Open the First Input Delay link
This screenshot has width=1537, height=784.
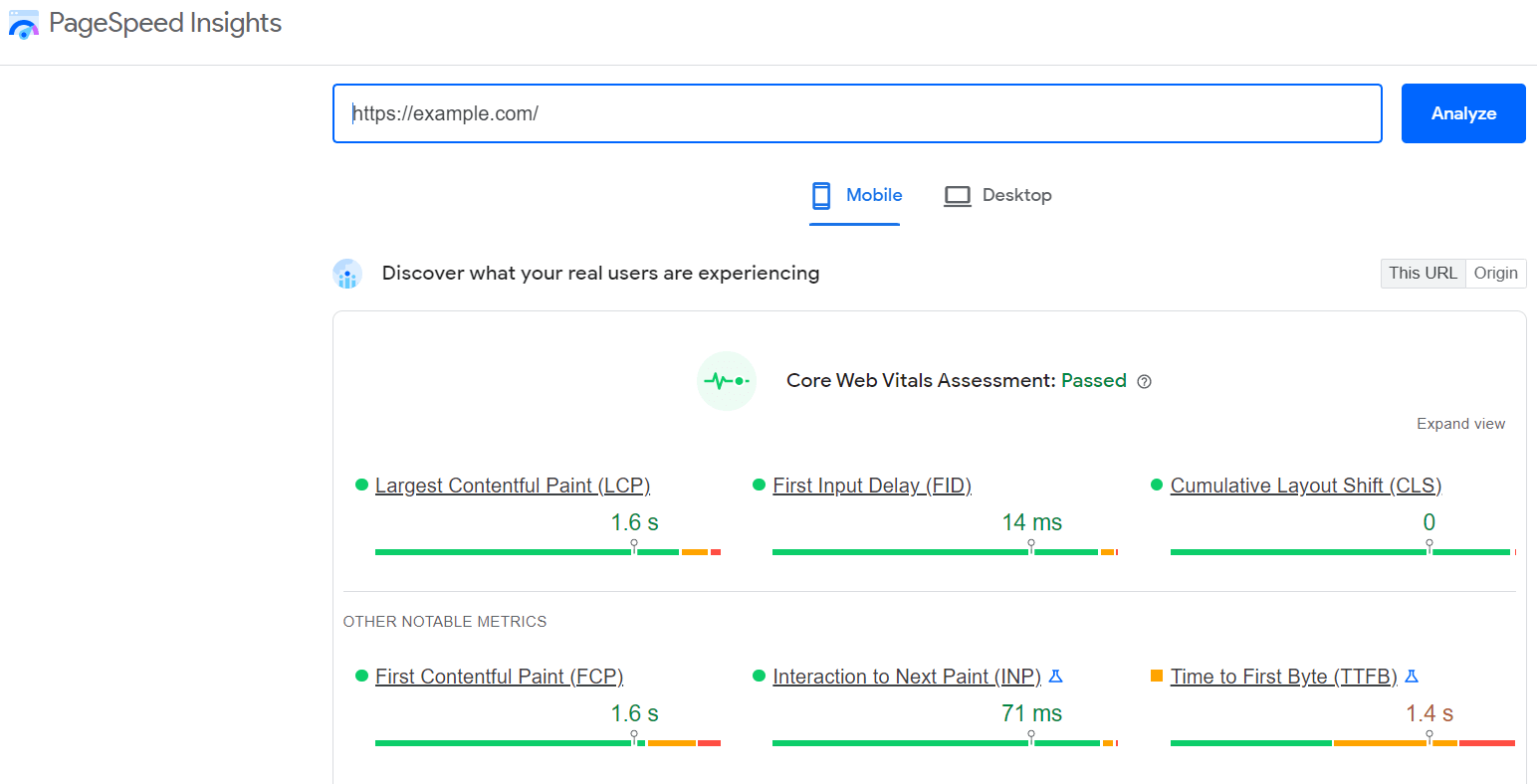(x=872, y=485)
